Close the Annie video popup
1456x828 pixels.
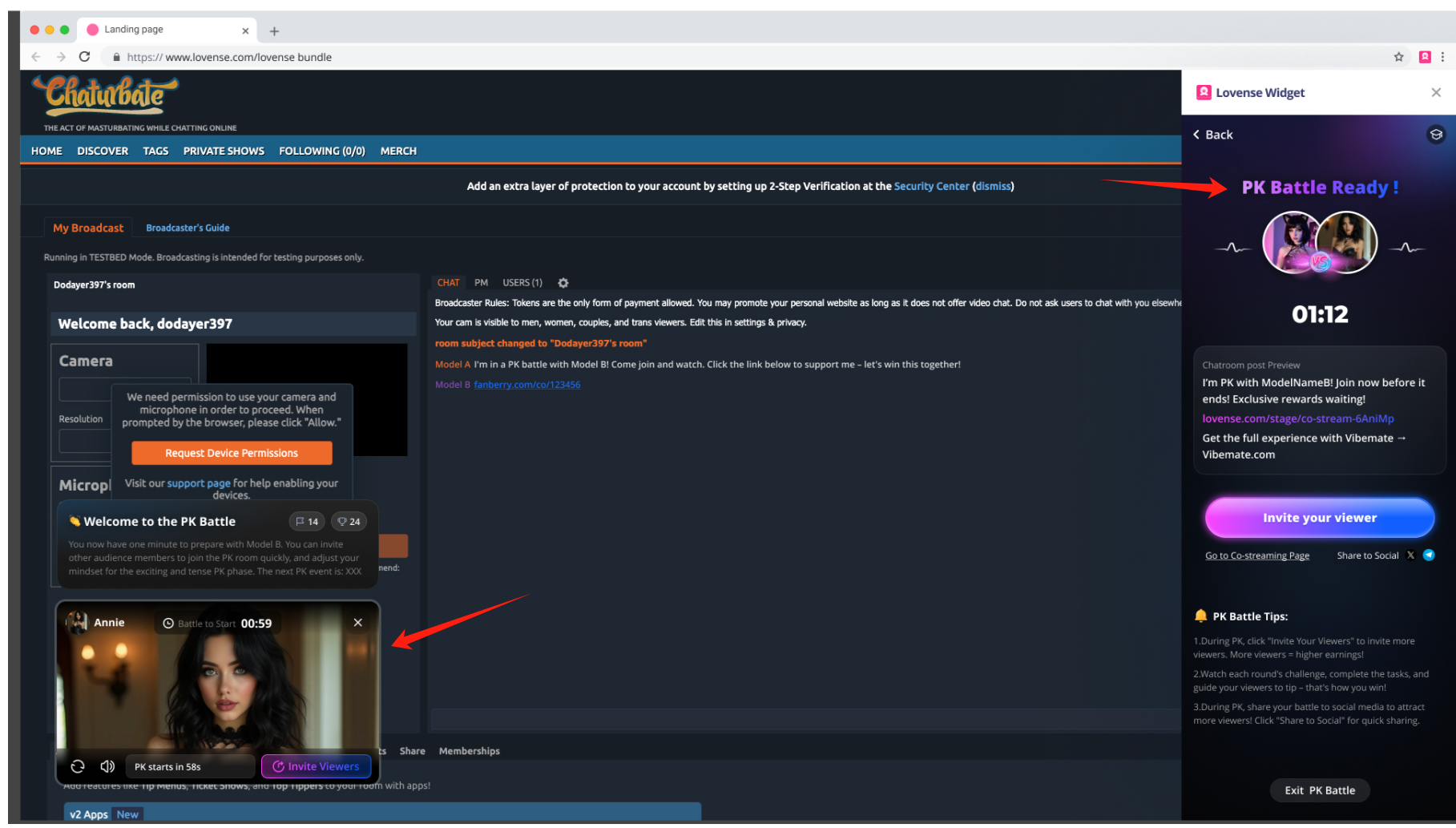click(x=358, y=623)
